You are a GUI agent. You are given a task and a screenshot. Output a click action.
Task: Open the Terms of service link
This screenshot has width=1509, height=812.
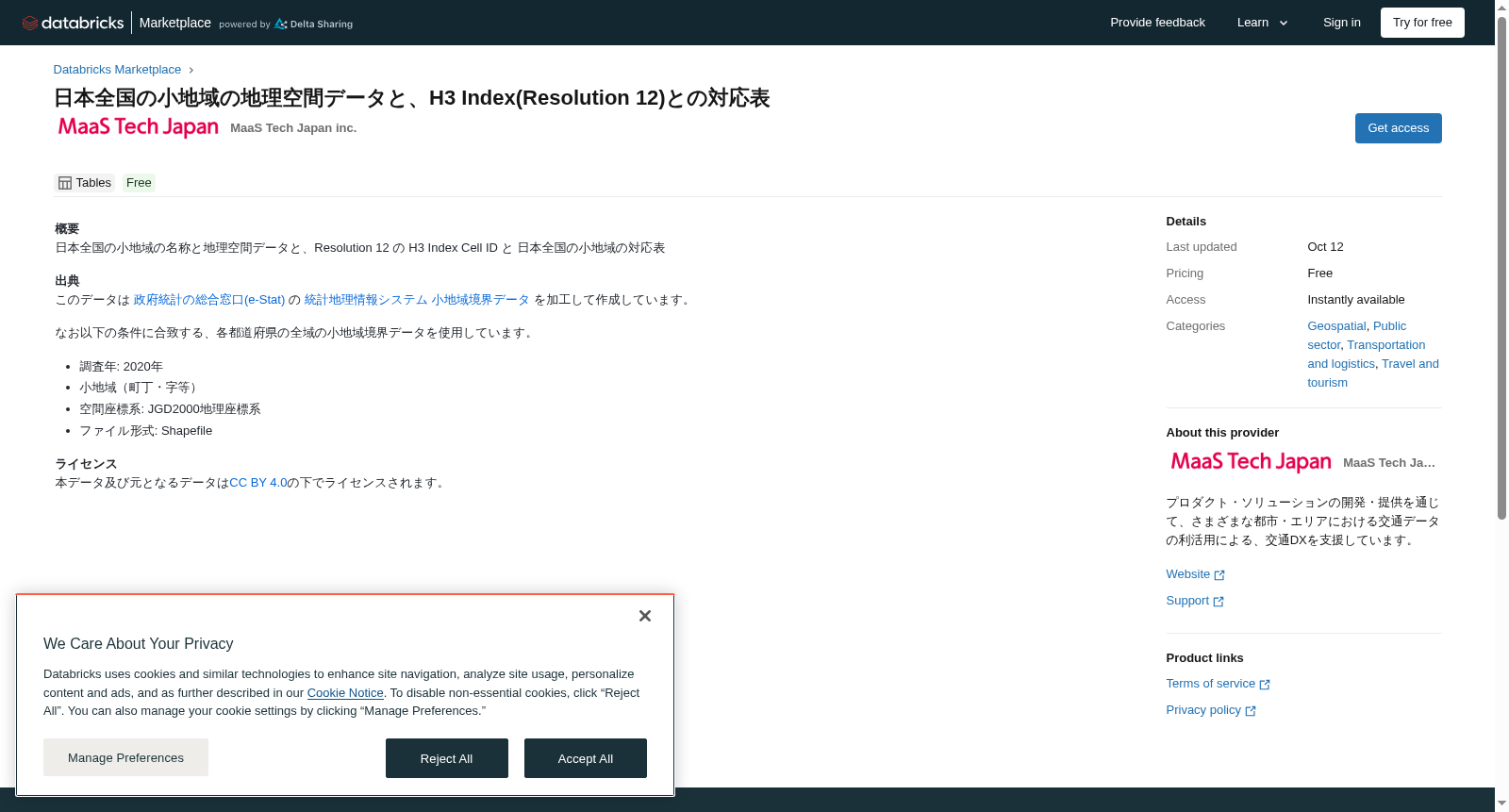click(x=1210, y=684)
